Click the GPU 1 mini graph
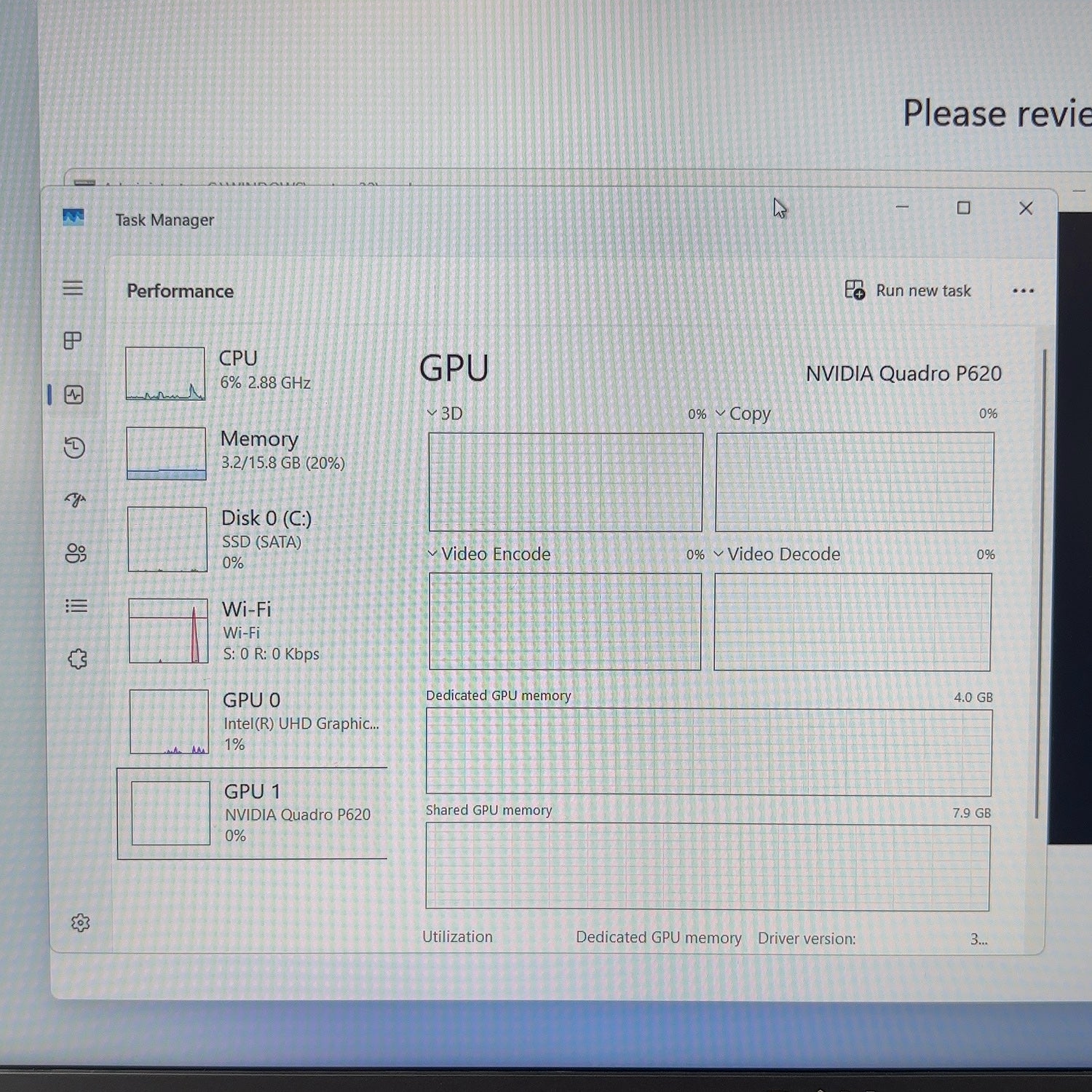 (x=171, y=813)
